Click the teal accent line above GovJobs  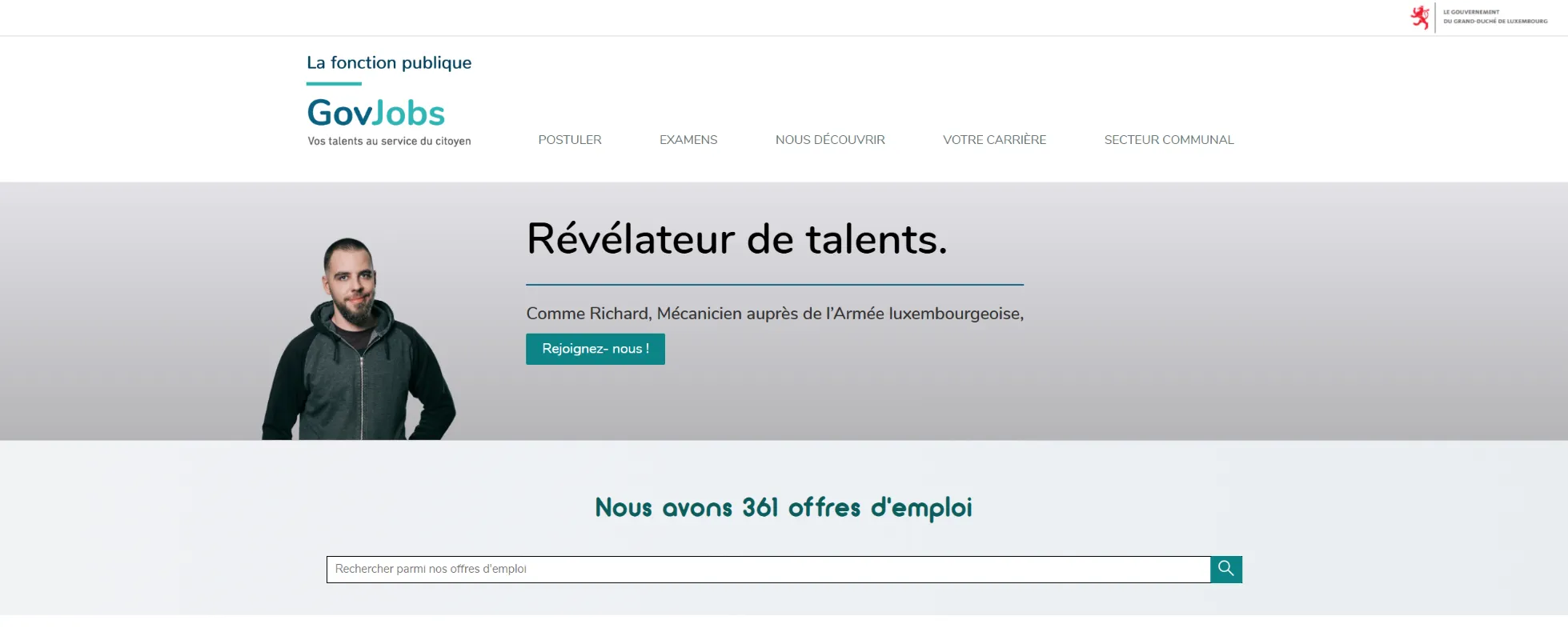(334, 83)
